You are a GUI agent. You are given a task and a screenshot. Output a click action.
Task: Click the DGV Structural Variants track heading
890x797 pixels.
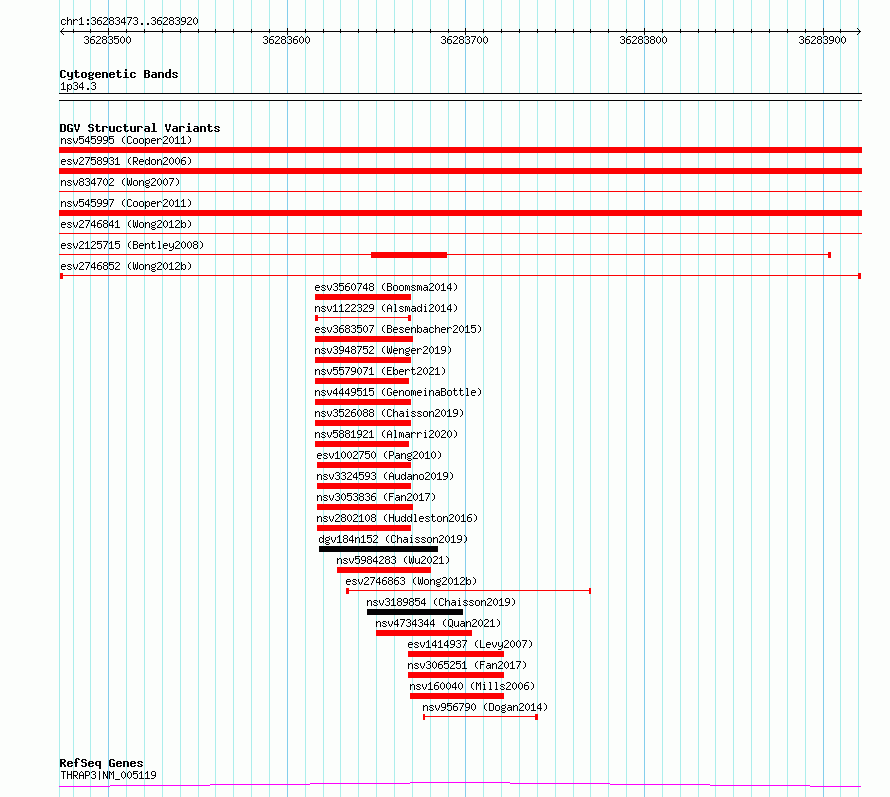point(140,128)
